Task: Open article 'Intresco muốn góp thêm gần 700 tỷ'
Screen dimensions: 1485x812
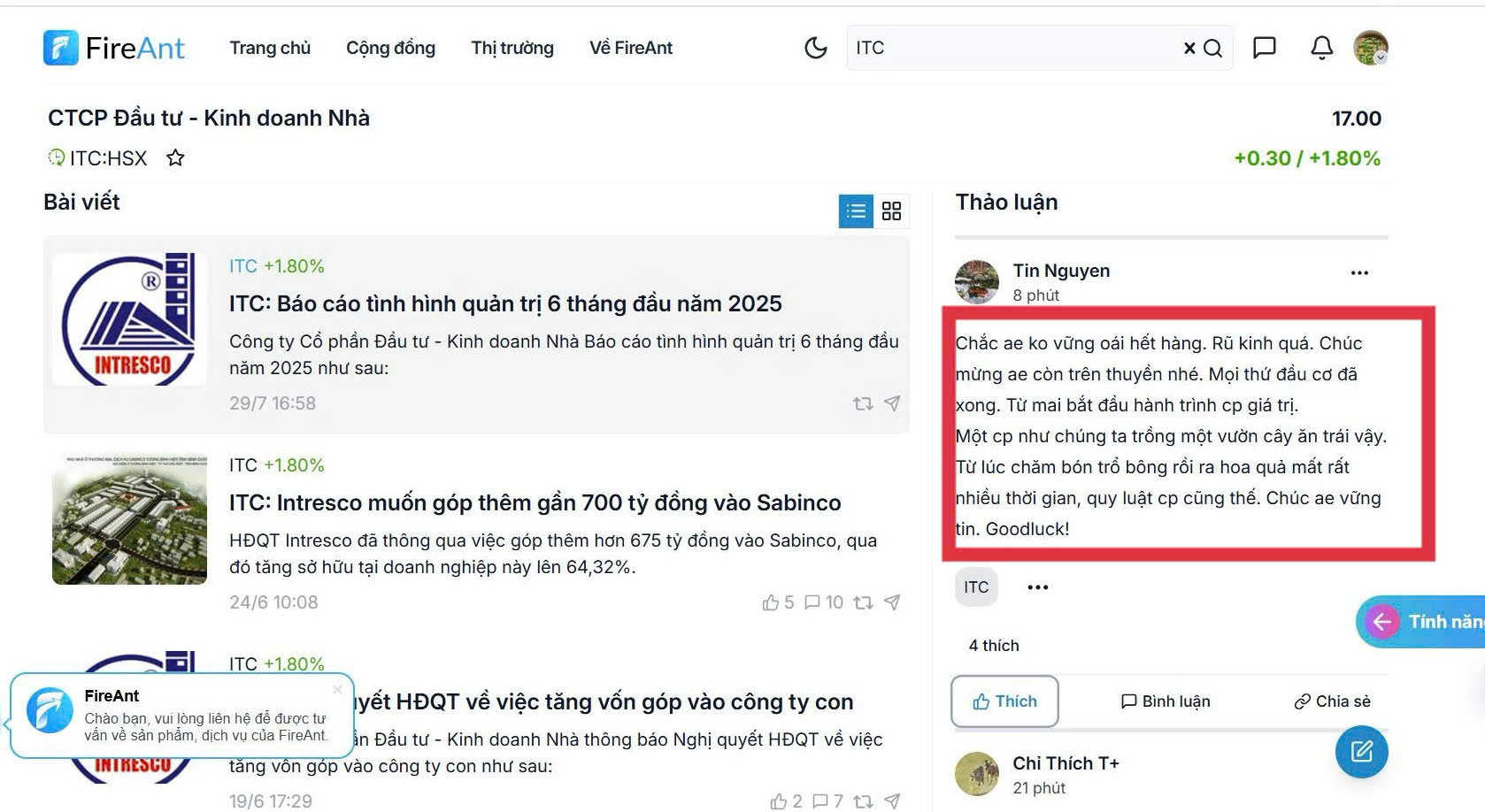Action: (535, 502)
